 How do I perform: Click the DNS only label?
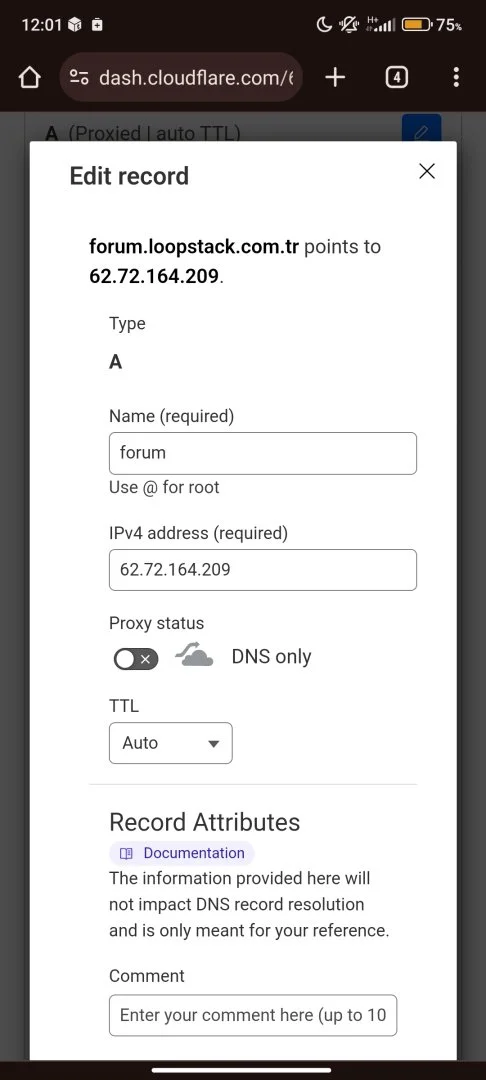271,656
